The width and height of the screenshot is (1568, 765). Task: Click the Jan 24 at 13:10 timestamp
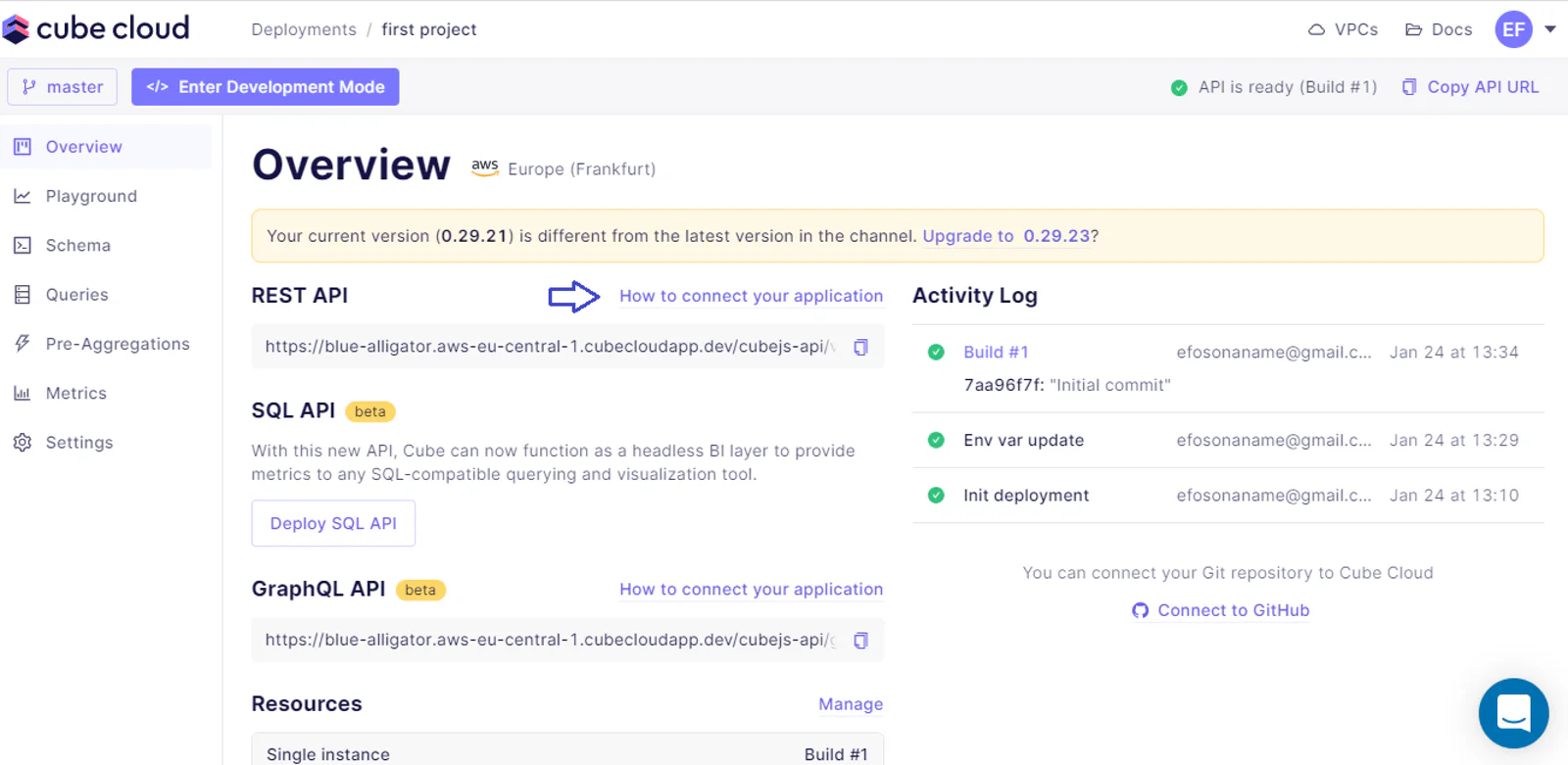click(x=1453, y=496)
